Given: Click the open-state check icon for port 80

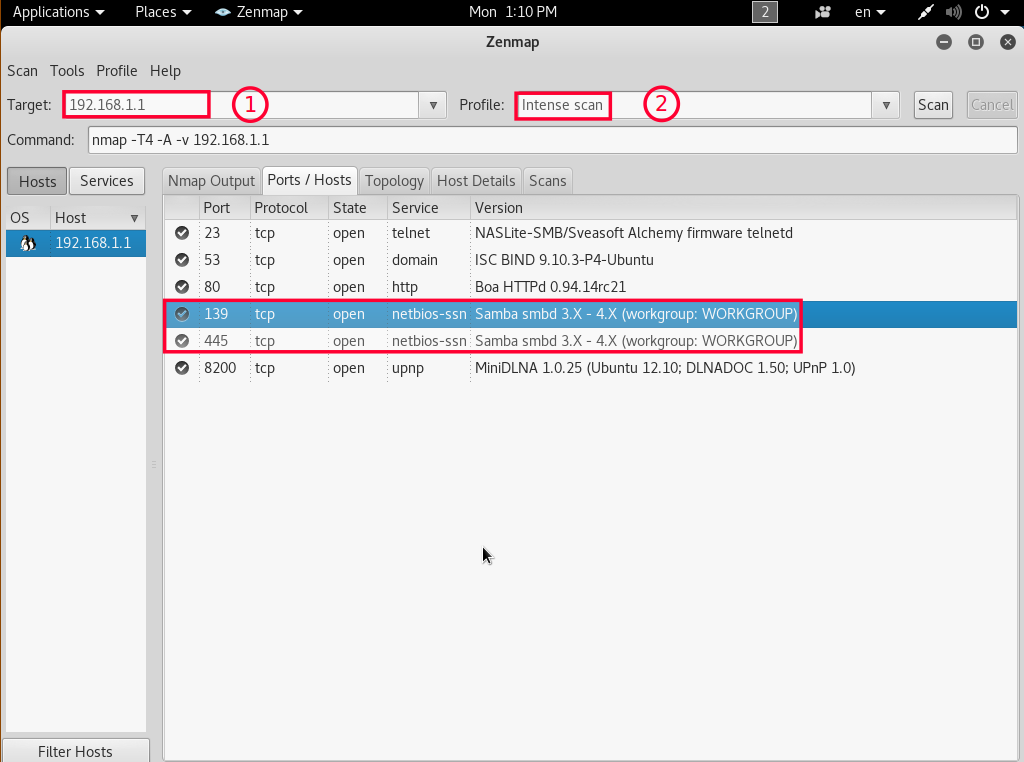Looking at the screenshot, I should (182, 287).
